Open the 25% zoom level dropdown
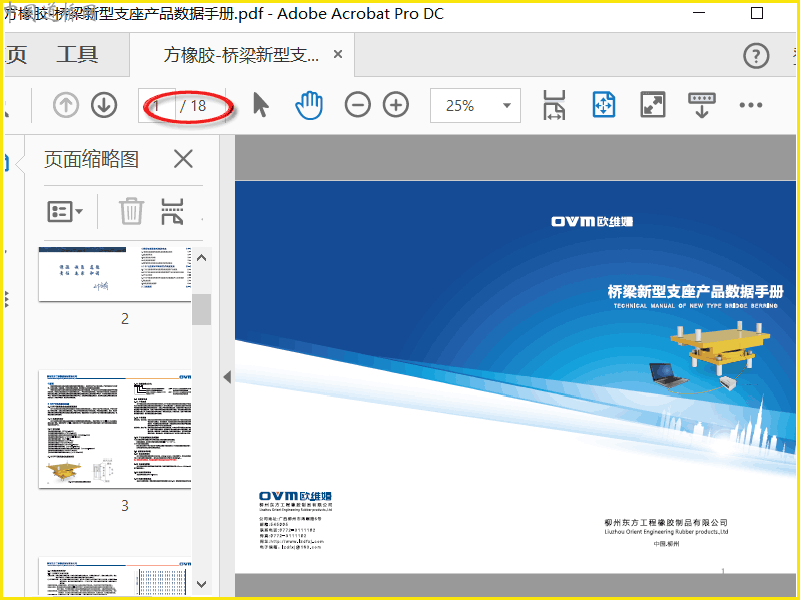 pos(475,106)
